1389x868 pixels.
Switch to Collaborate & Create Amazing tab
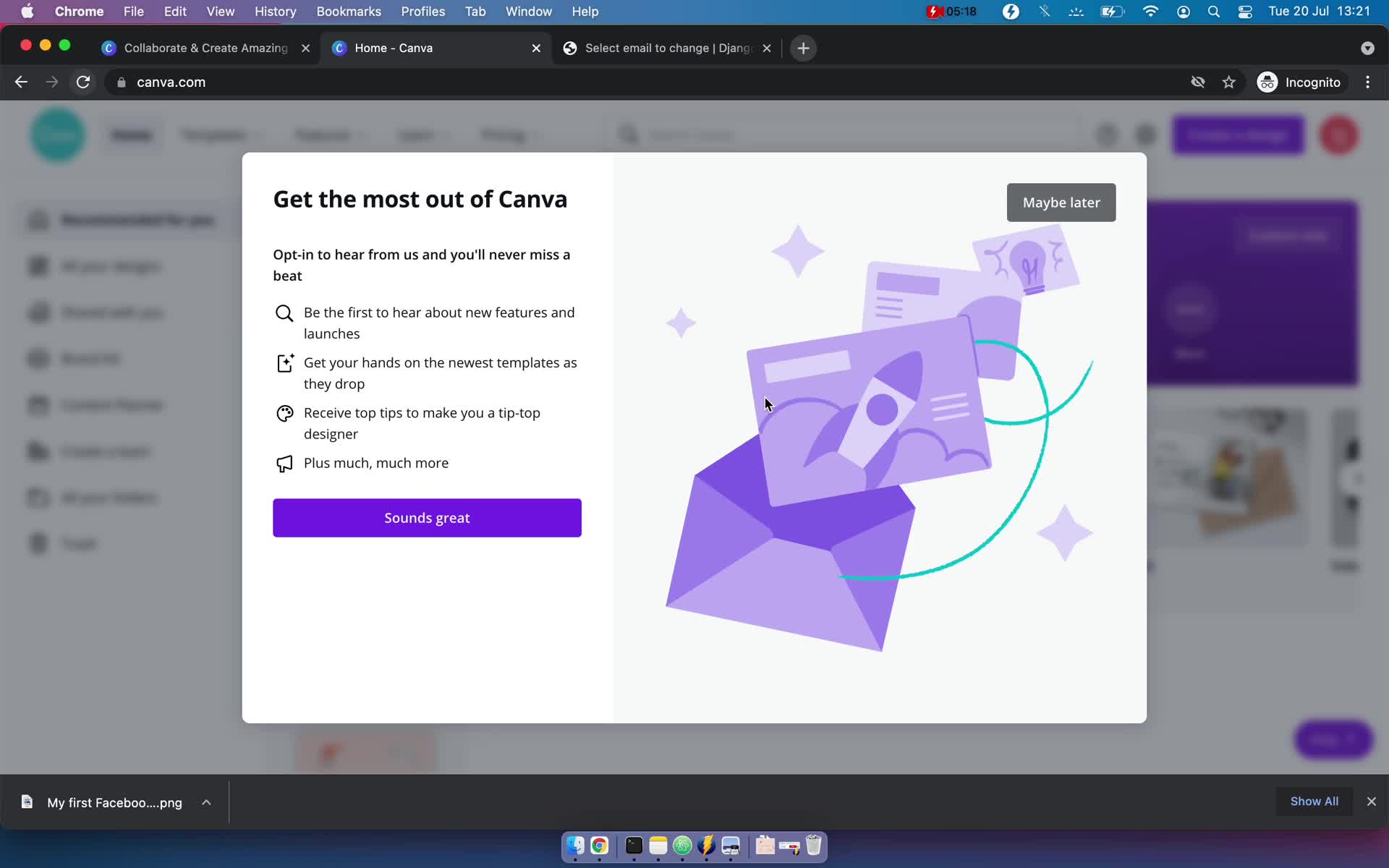[x=205, y=48]
